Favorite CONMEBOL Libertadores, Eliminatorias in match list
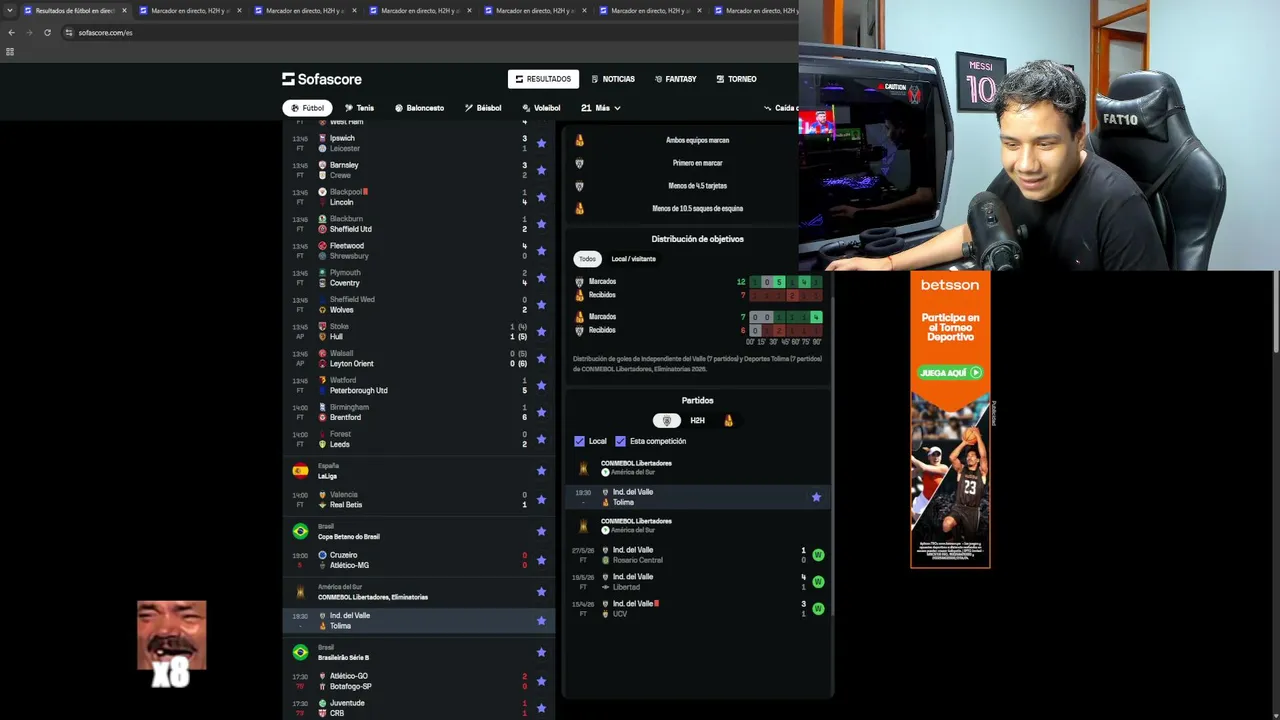This screenshot has height=720, width=1280. point(541,592)
